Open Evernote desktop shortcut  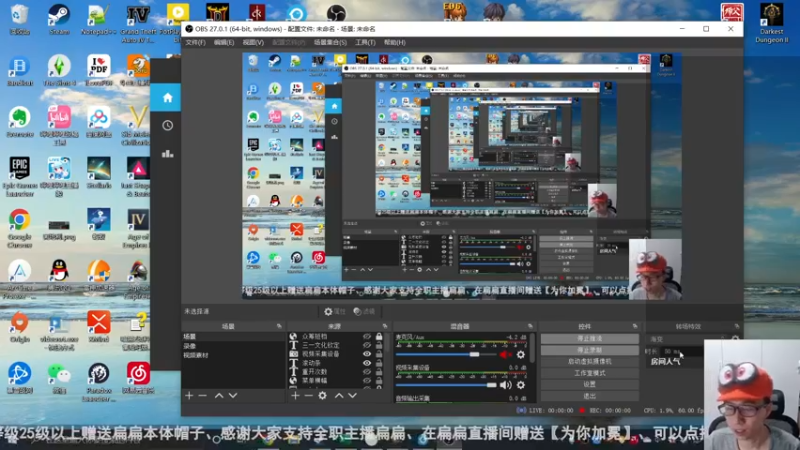tap(19, 122)
